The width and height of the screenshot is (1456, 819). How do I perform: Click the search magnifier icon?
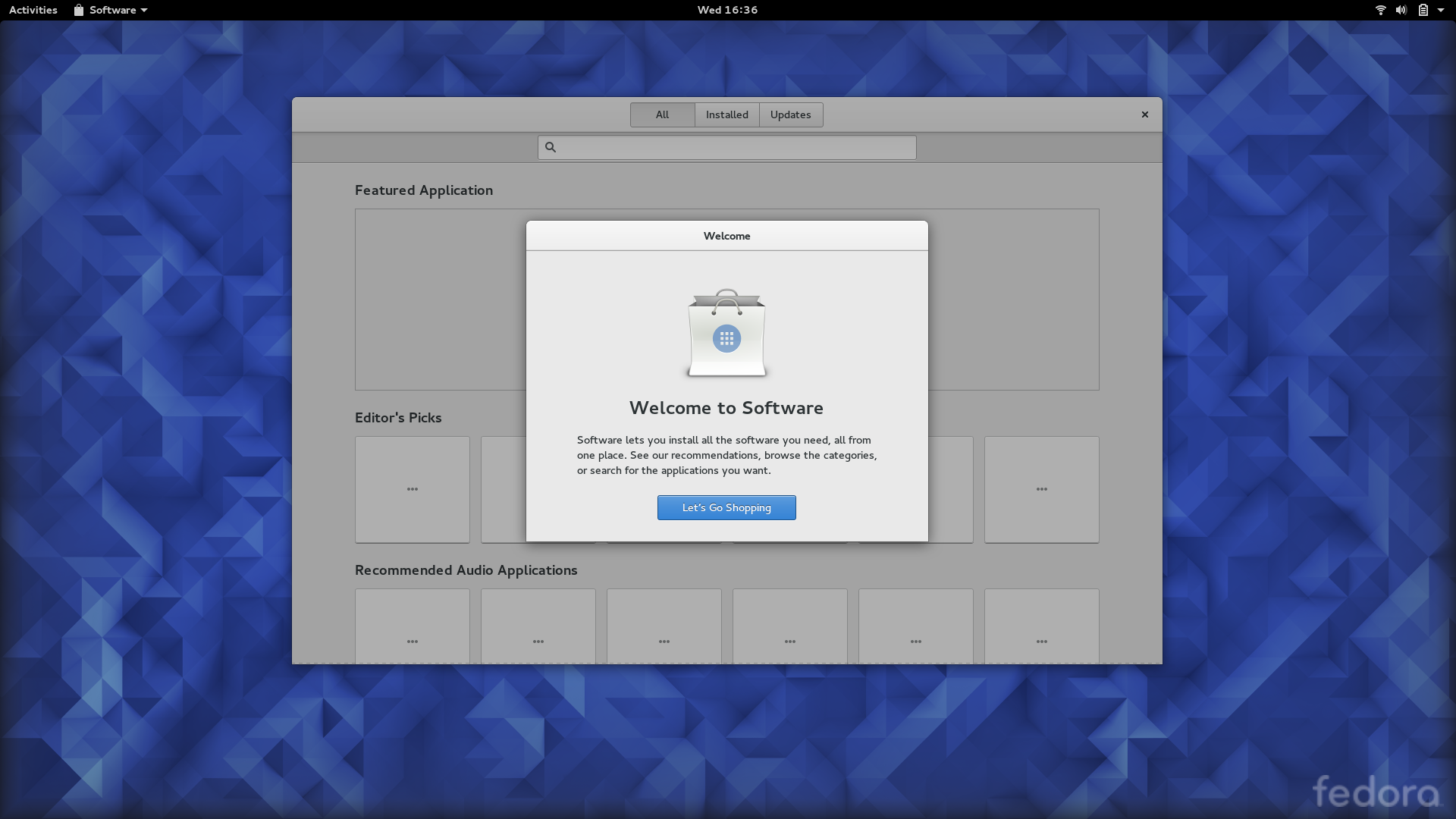coord(551,147)
